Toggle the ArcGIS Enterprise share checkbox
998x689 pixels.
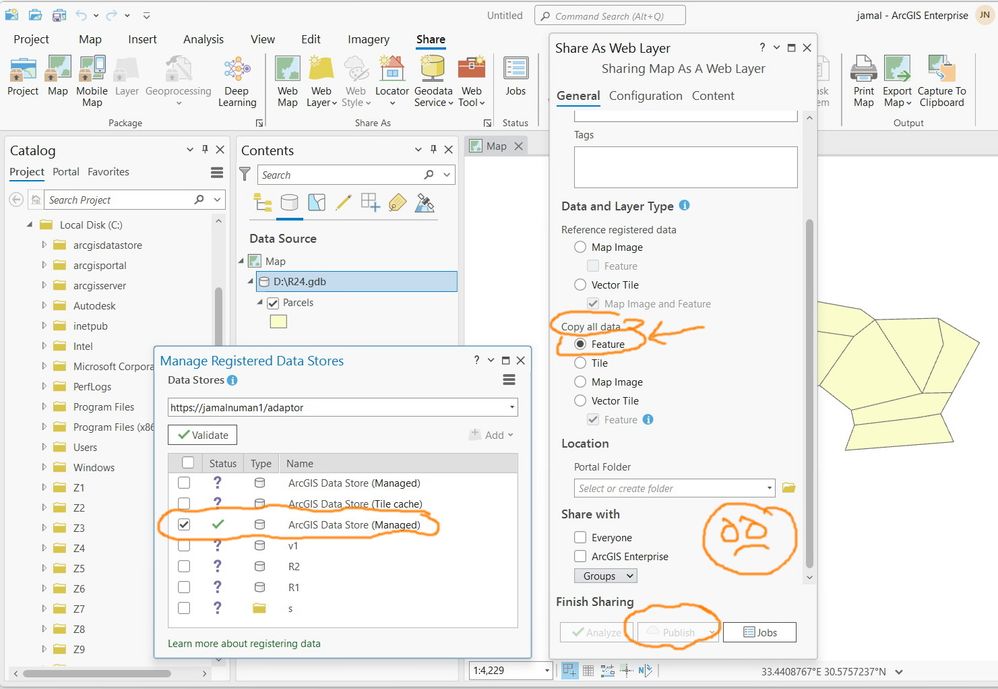(580, 556)
